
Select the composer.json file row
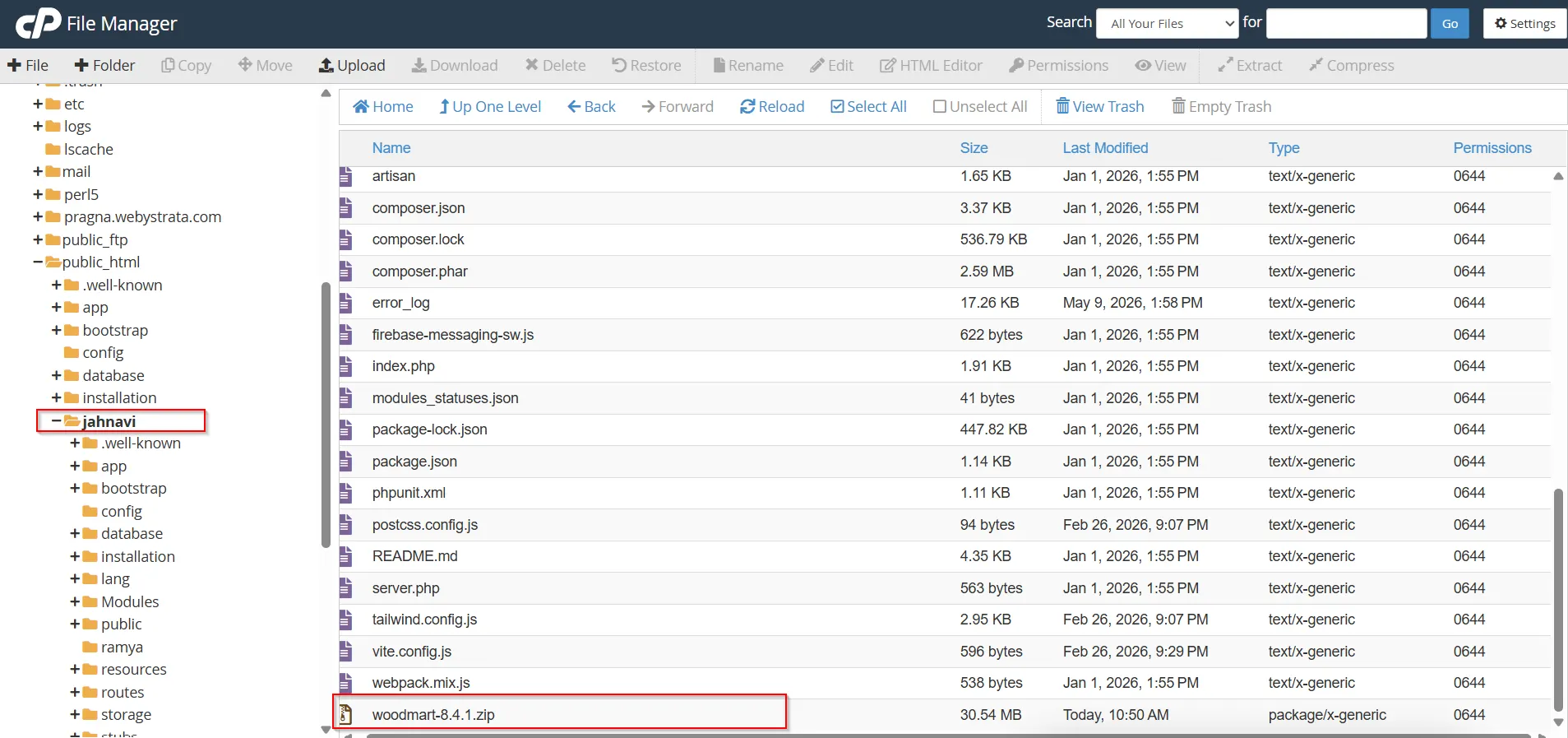point(945,208)
